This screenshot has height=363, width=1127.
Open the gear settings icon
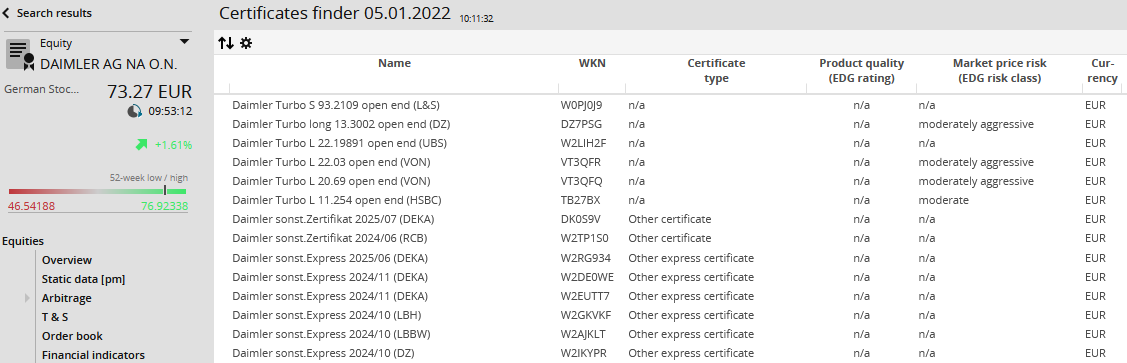[246, 43]
